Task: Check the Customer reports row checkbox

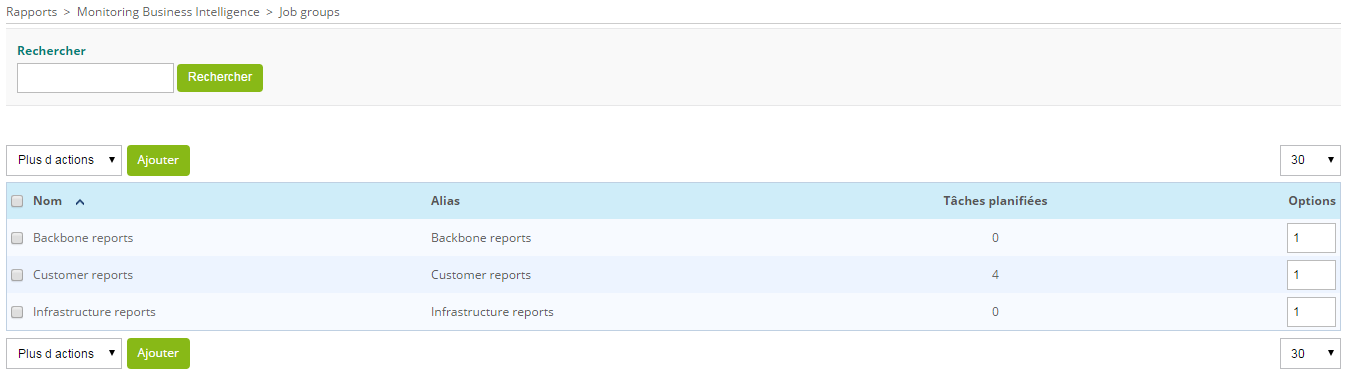Action: pos(17,275)
